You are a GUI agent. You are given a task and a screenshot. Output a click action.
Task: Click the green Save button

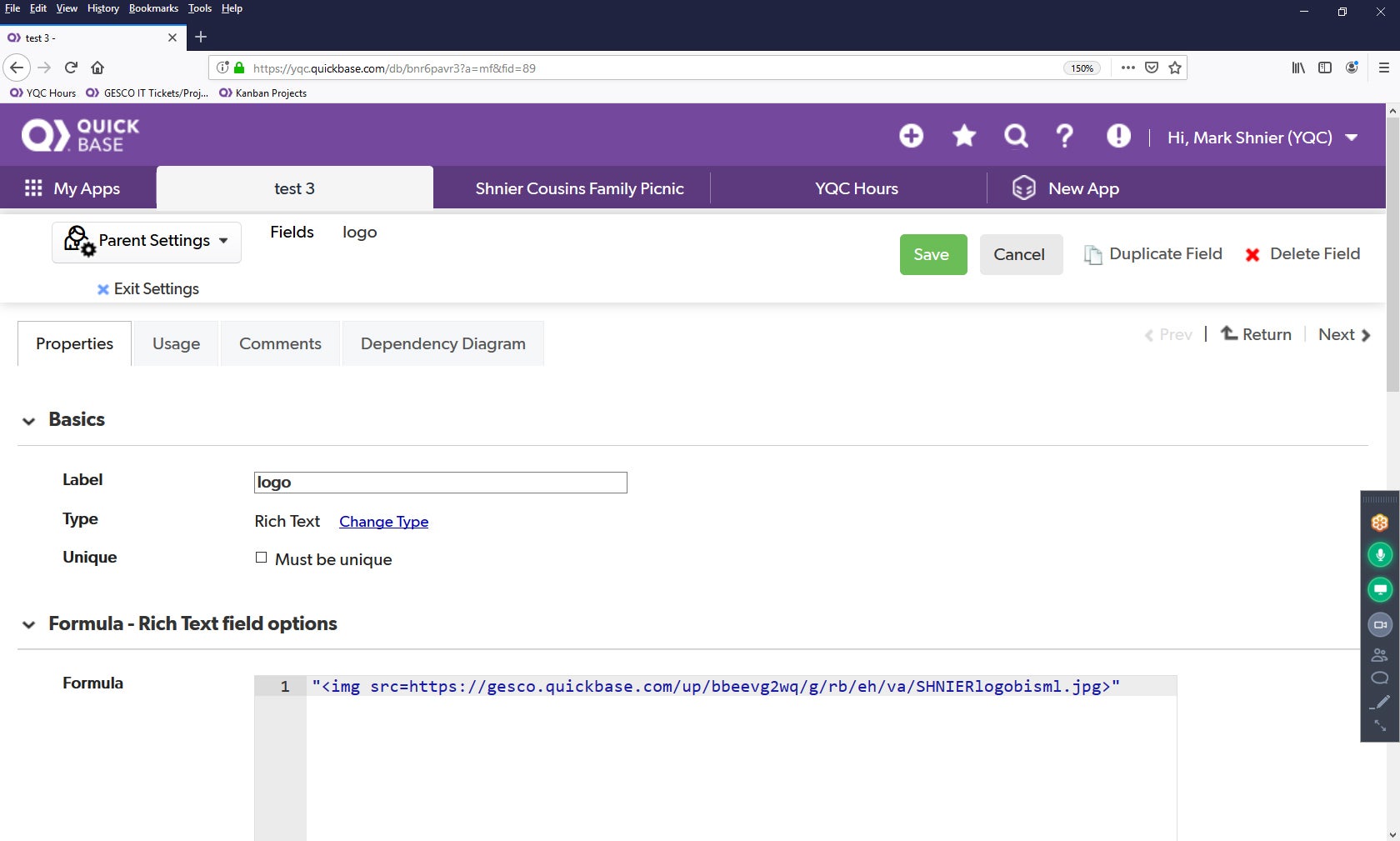(x=933, y=254)
